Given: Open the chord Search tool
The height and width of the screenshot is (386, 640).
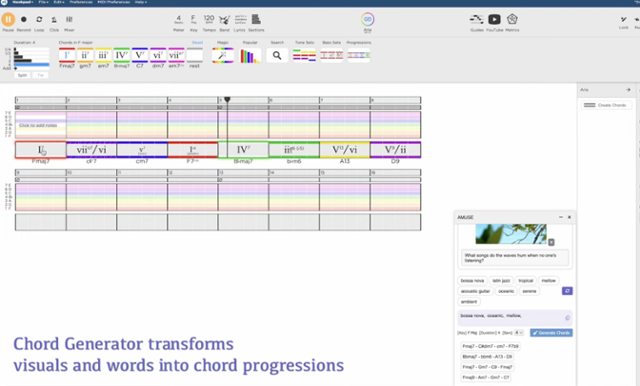Looking at the screenshot, I should (277, 55).
